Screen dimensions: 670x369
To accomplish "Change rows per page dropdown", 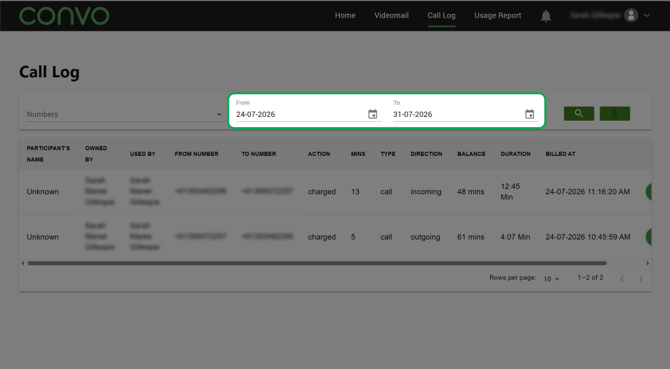I will click(x=551, y=279).
